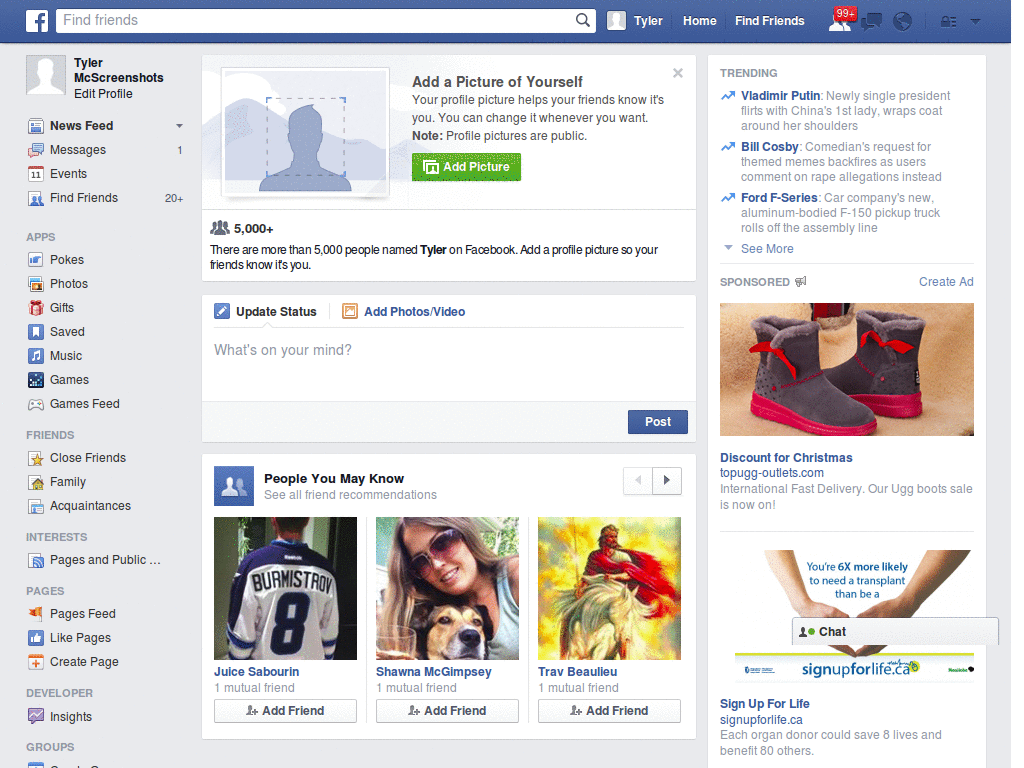Click the Music note icon

tap(35, 356)
